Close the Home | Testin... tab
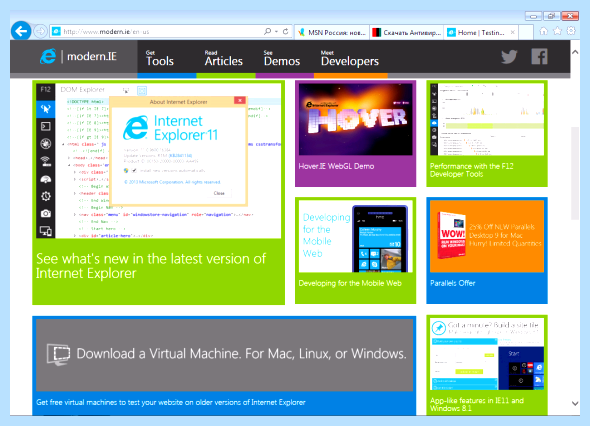Screen dimensions: 590x426 pyautogui.click(x=512, y=32)
